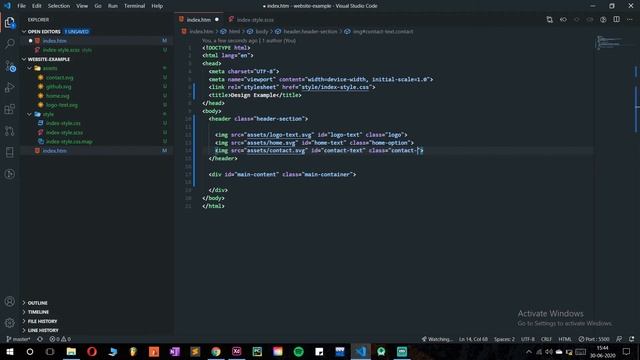Open the errors and warnings count
Viewport: 640px width, 360px height.
pos(60,339)
